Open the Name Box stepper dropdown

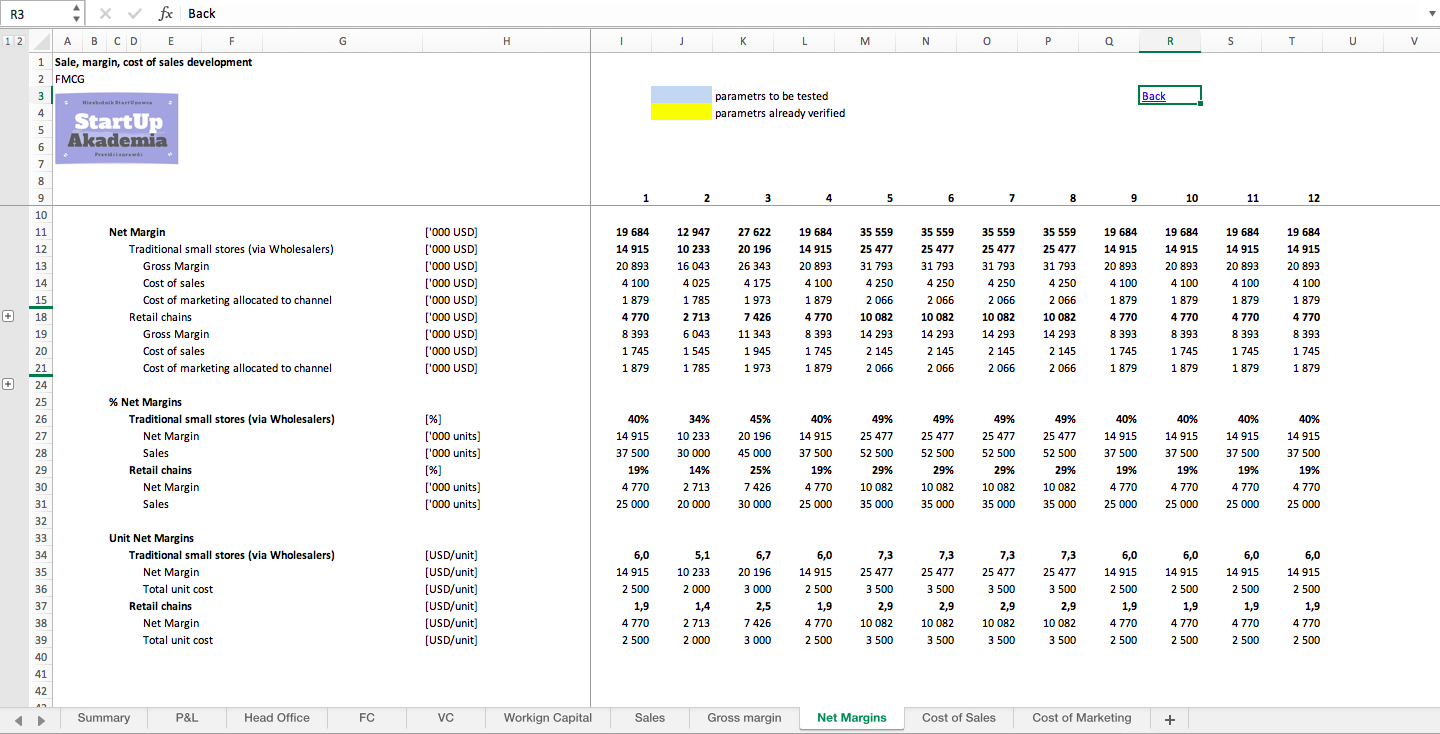pyautogui.click(x=78, y=13)
